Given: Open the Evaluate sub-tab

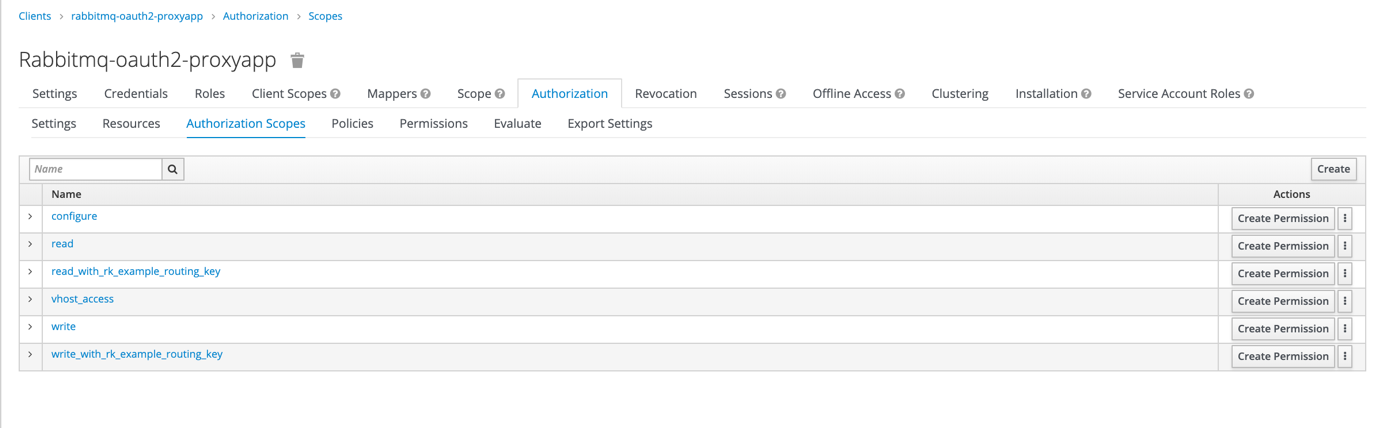Looking at the screenshot, I should coord(517,123).
